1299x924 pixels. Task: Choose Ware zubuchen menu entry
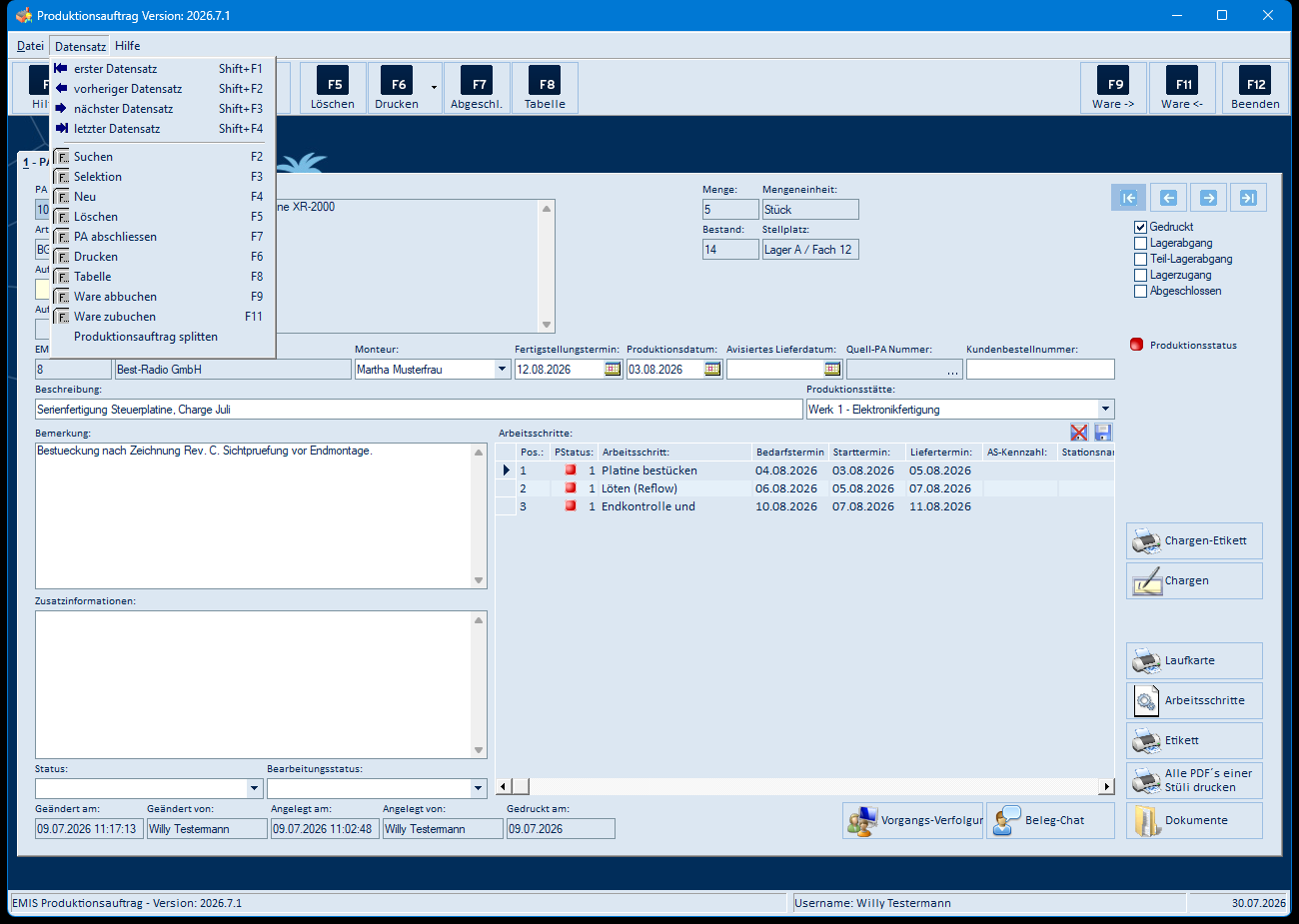(163, 317)
